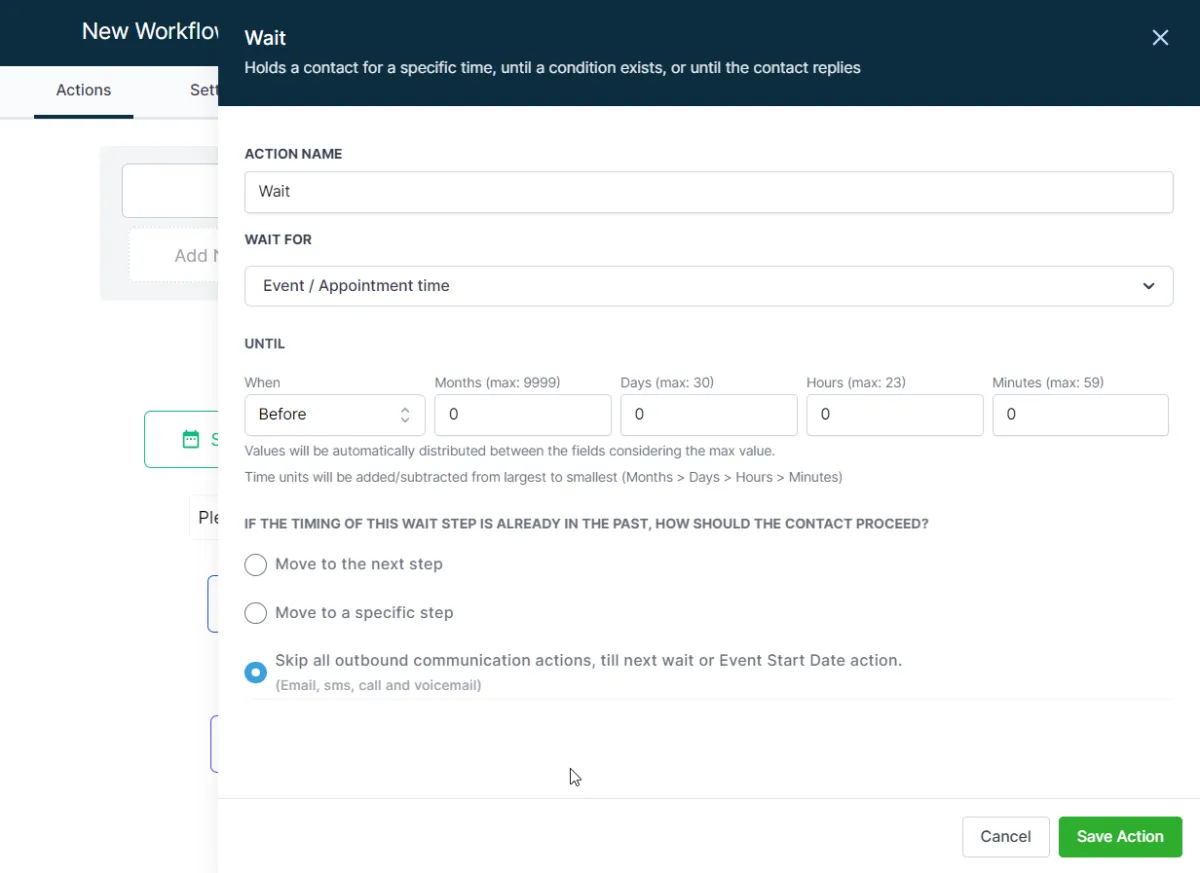Expand the 'When' Before selector
This screenshot has height=873, width=1200.
point(334,415)
